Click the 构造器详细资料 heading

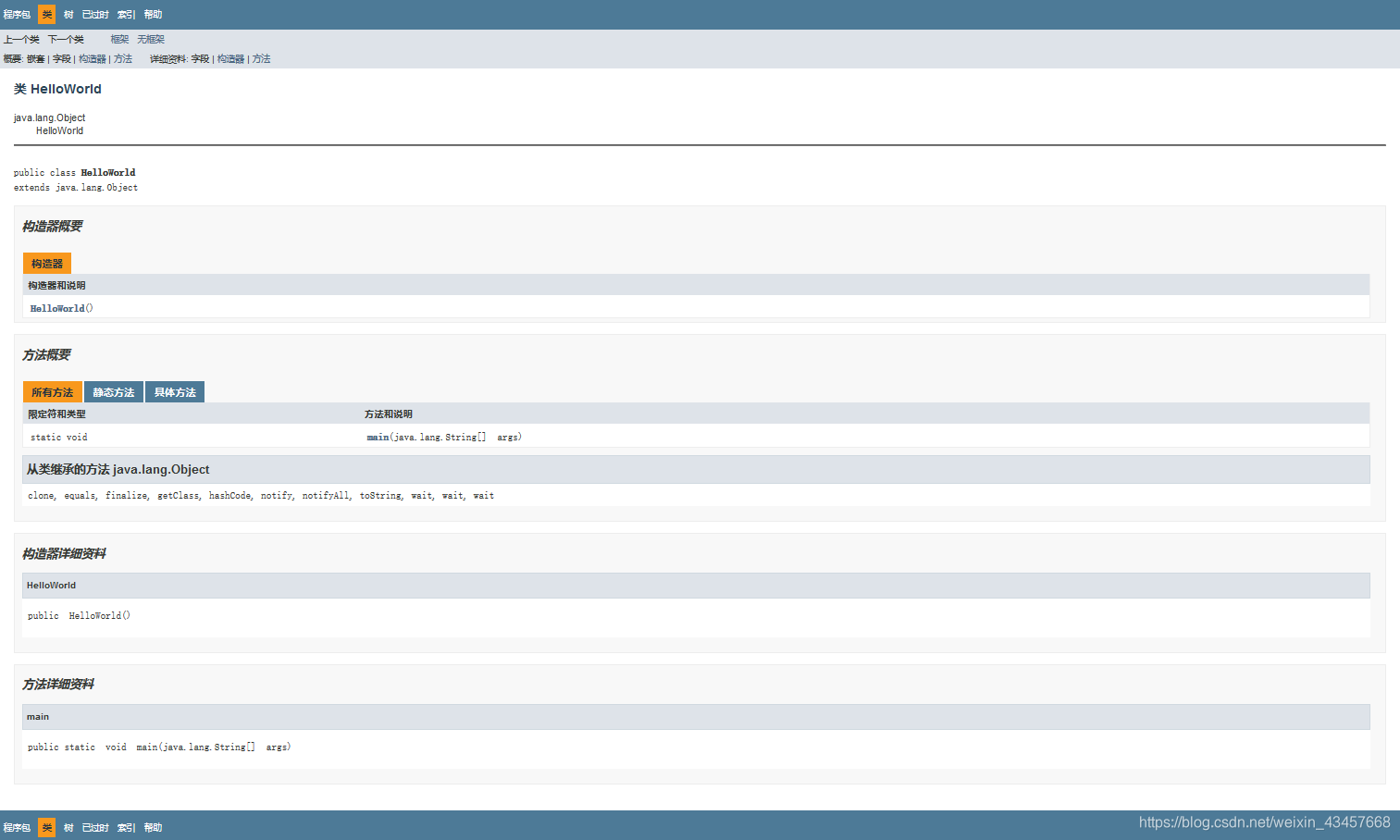pyautogui.click(x=64, y=554)
